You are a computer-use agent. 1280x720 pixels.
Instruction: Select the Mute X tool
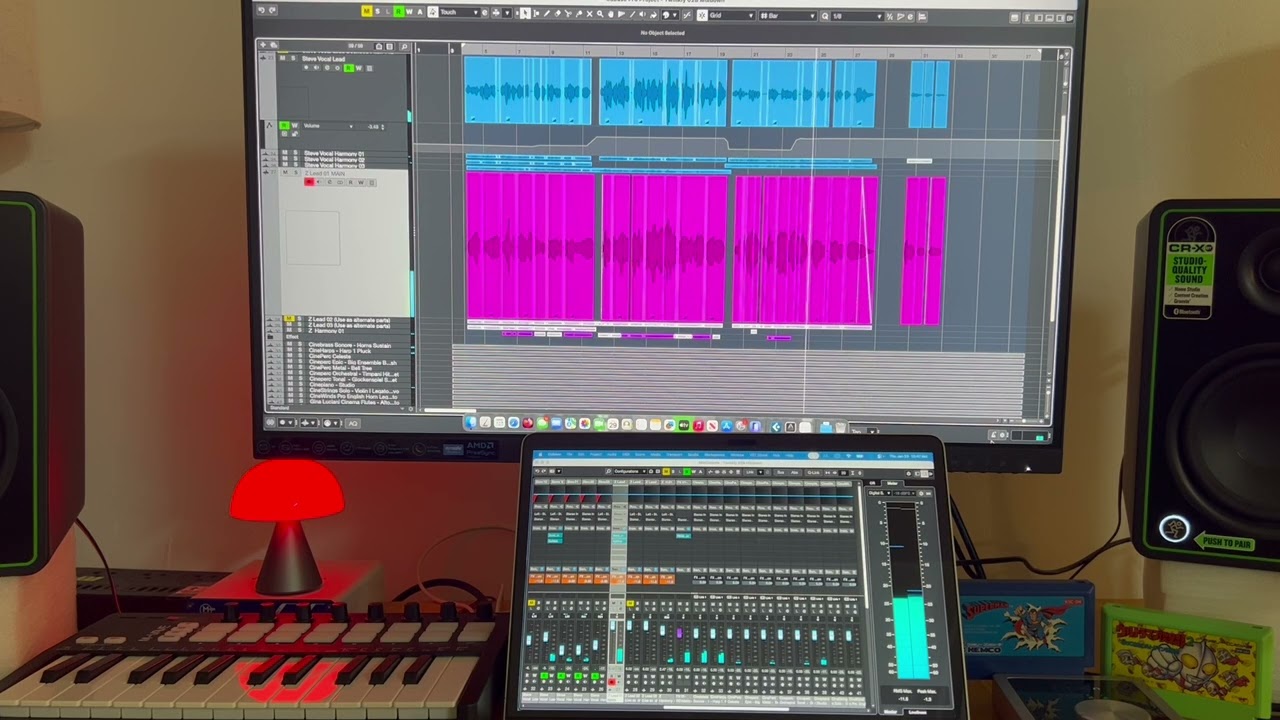(x=589, y=12)
